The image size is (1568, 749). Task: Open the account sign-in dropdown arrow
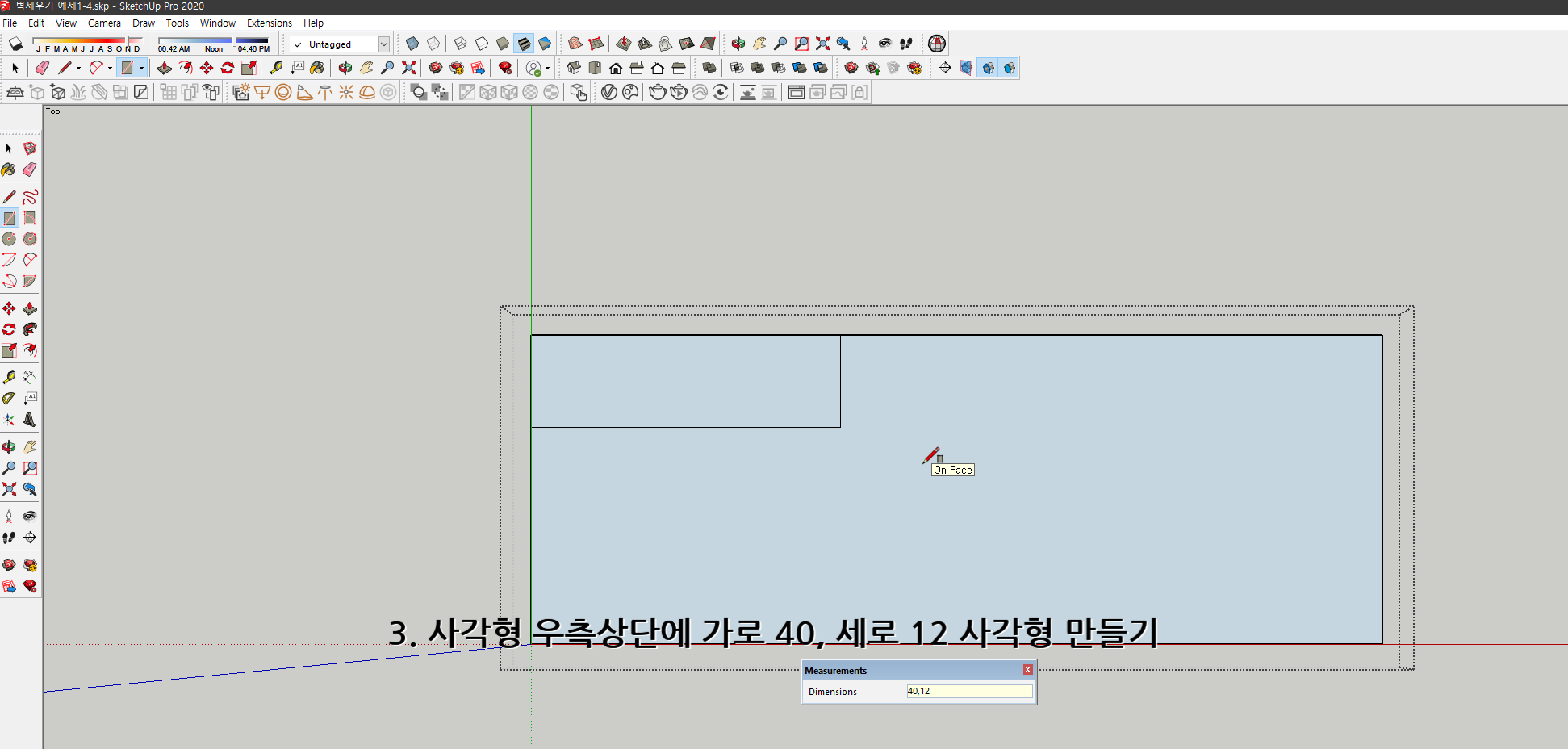tap(547, 68)
